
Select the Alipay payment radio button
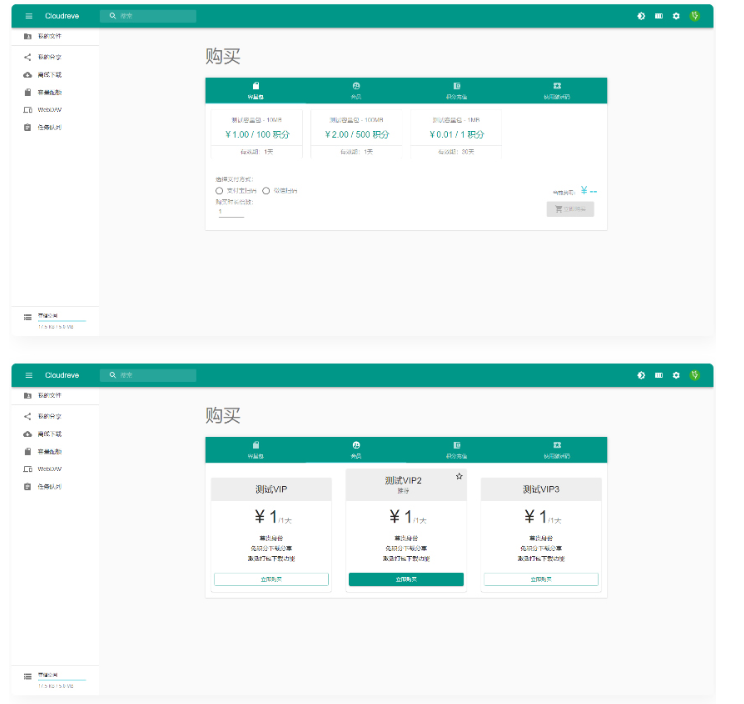point(219,190)
